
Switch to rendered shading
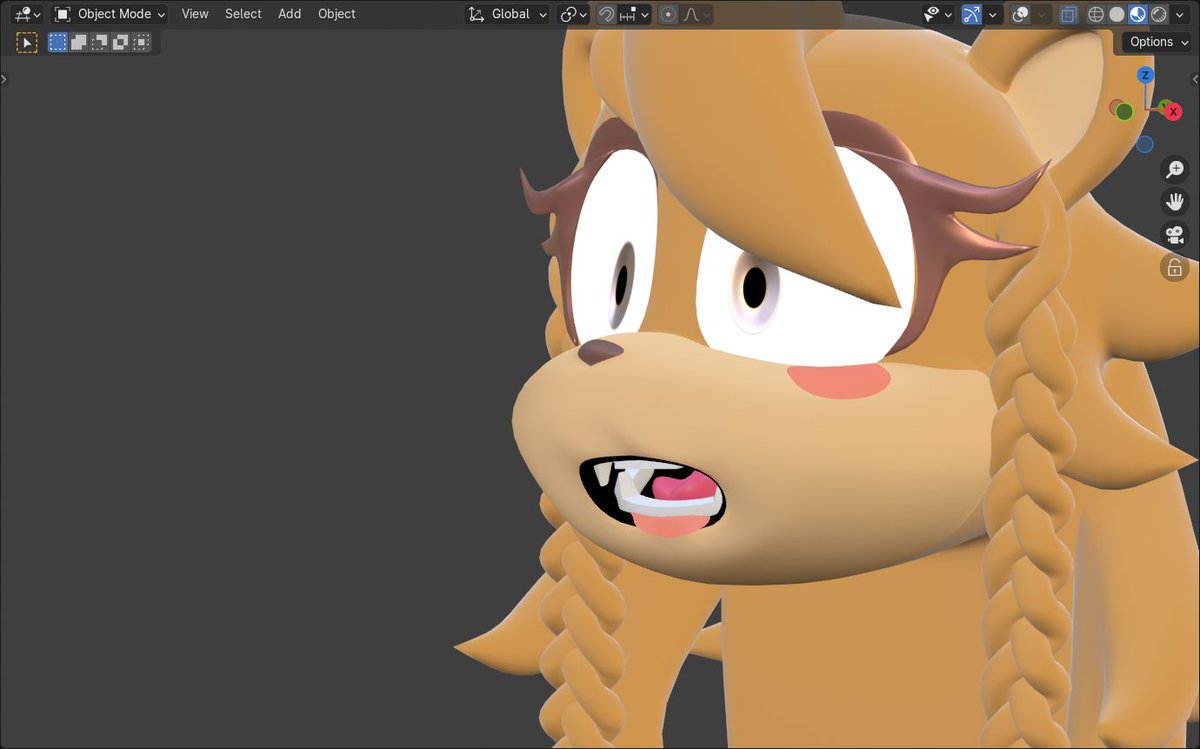tap(1158, 14)
